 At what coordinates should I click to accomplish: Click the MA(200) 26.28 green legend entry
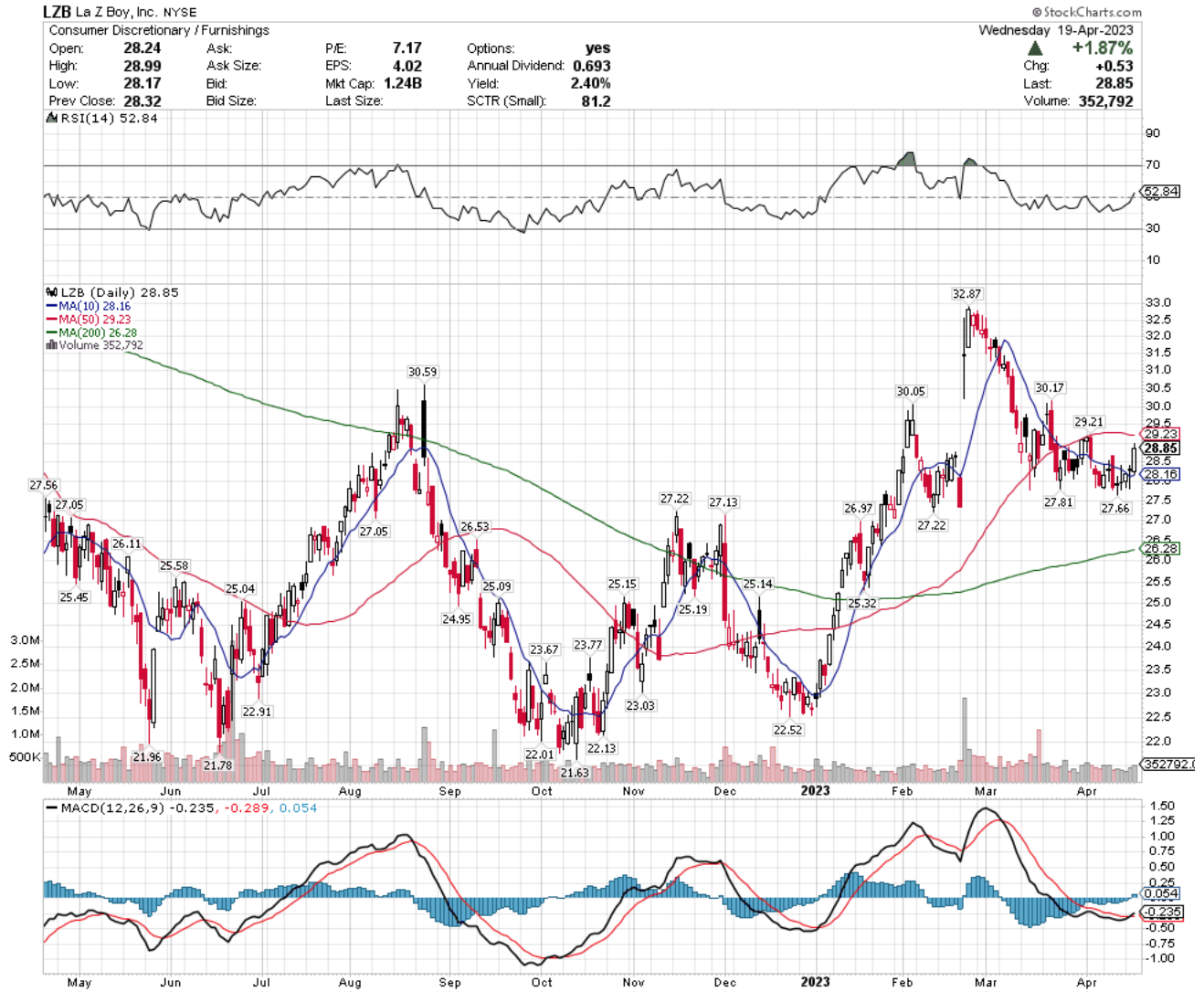click(x=91, y=332)
